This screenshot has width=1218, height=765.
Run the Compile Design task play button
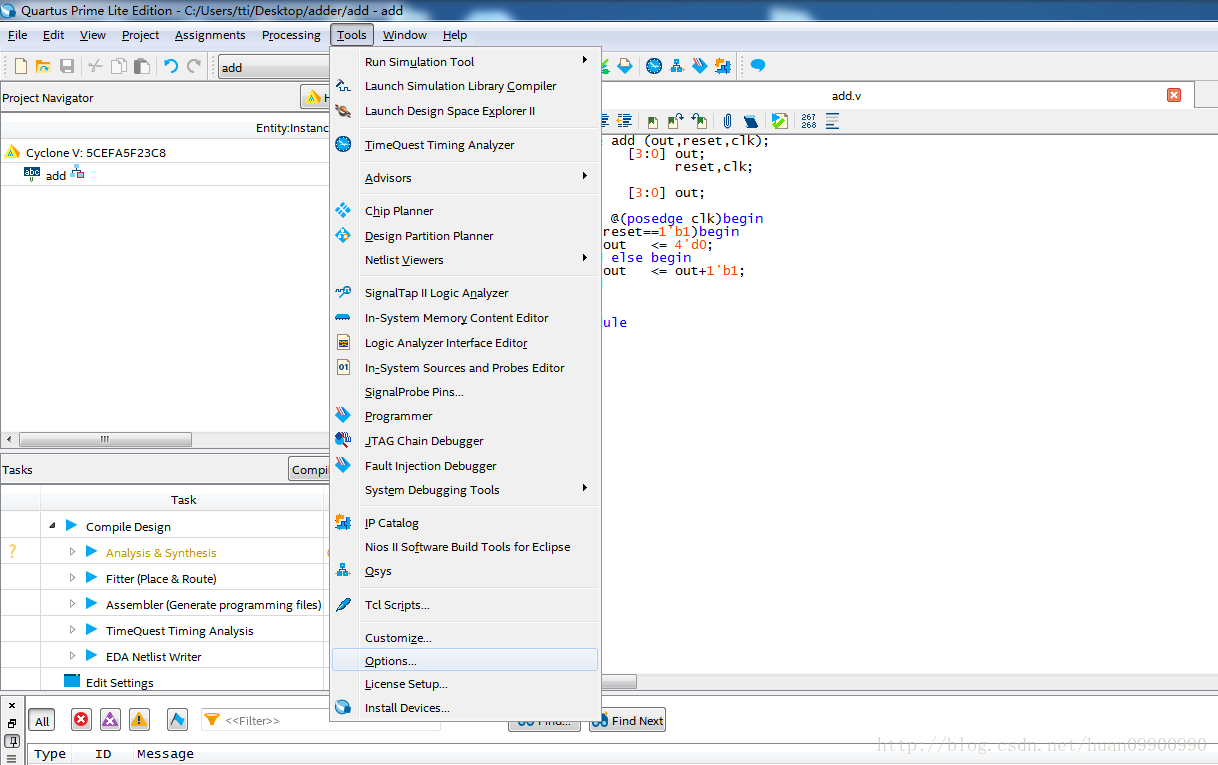pos(71,525)
